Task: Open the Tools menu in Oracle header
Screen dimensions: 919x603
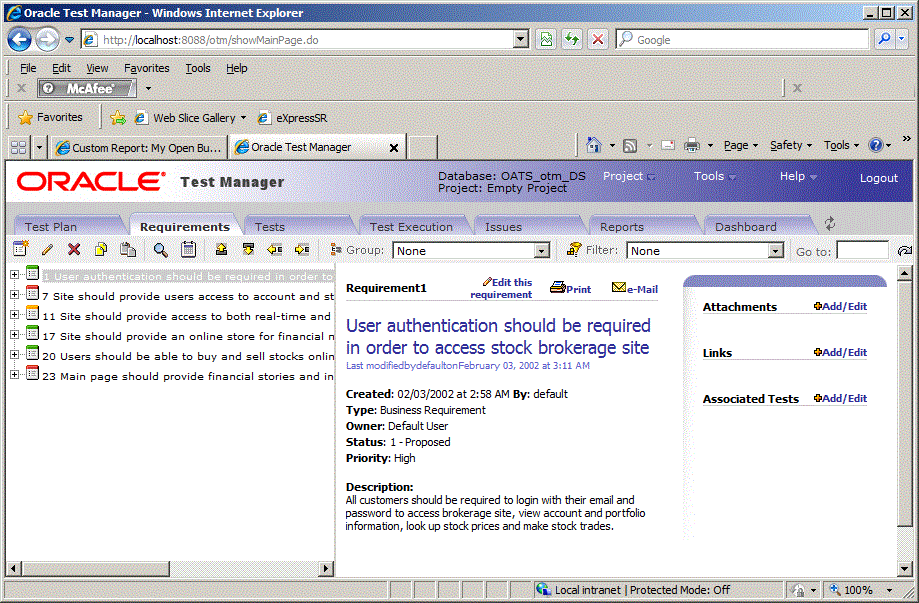Action: tap(714, 176)
